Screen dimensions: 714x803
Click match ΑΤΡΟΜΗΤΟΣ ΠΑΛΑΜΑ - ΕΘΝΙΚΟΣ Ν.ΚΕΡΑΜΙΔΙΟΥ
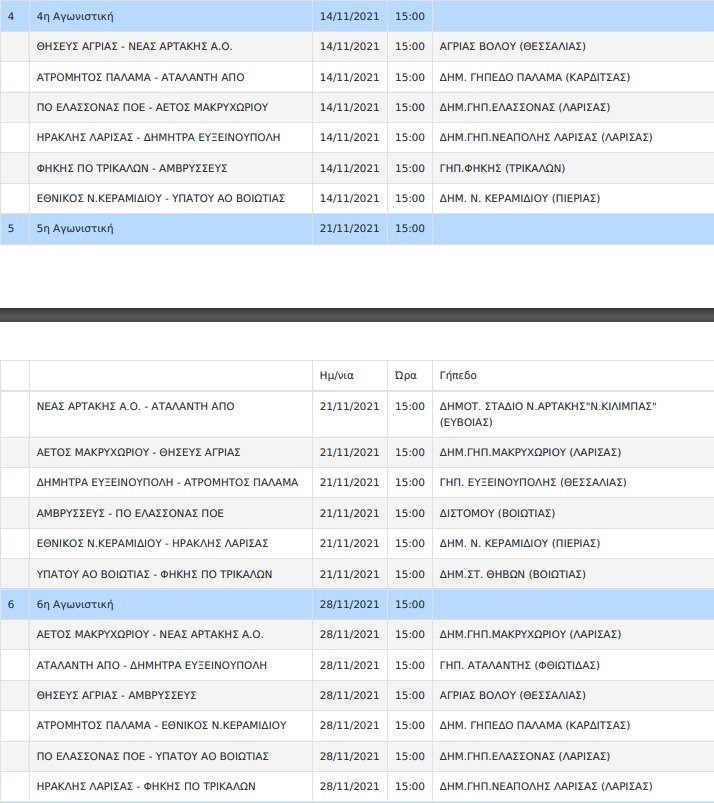tap(161, 725)
